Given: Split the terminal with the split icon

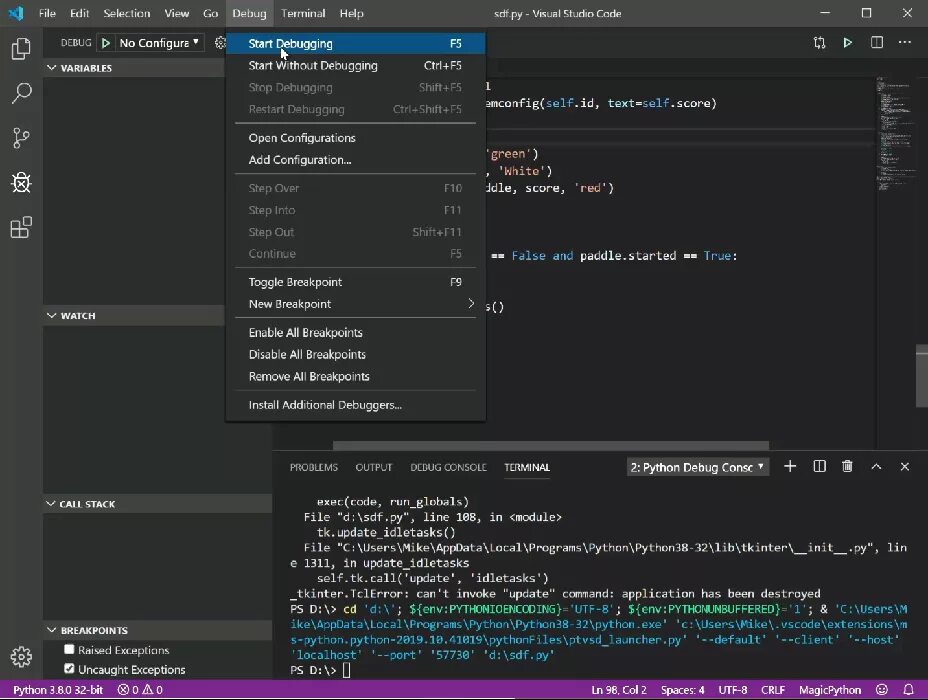Looking at the screenshot, I should coord(818,466).
